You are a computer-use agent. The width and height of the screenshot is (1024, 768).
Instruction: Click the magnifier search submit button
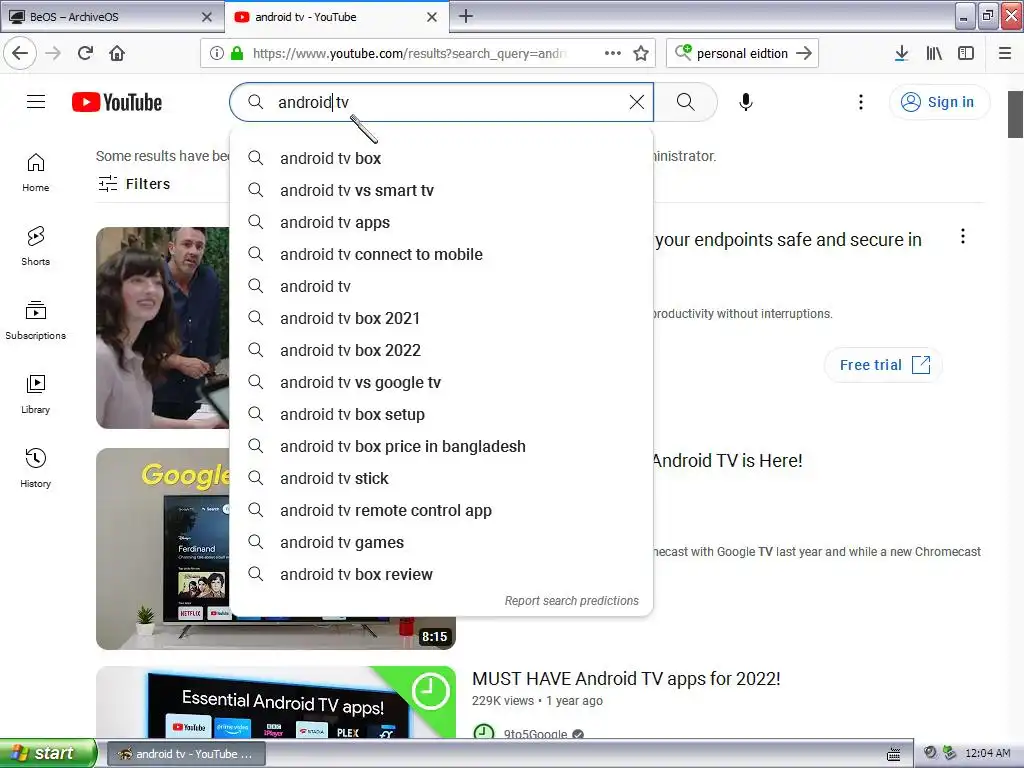[x=685, y=102]
